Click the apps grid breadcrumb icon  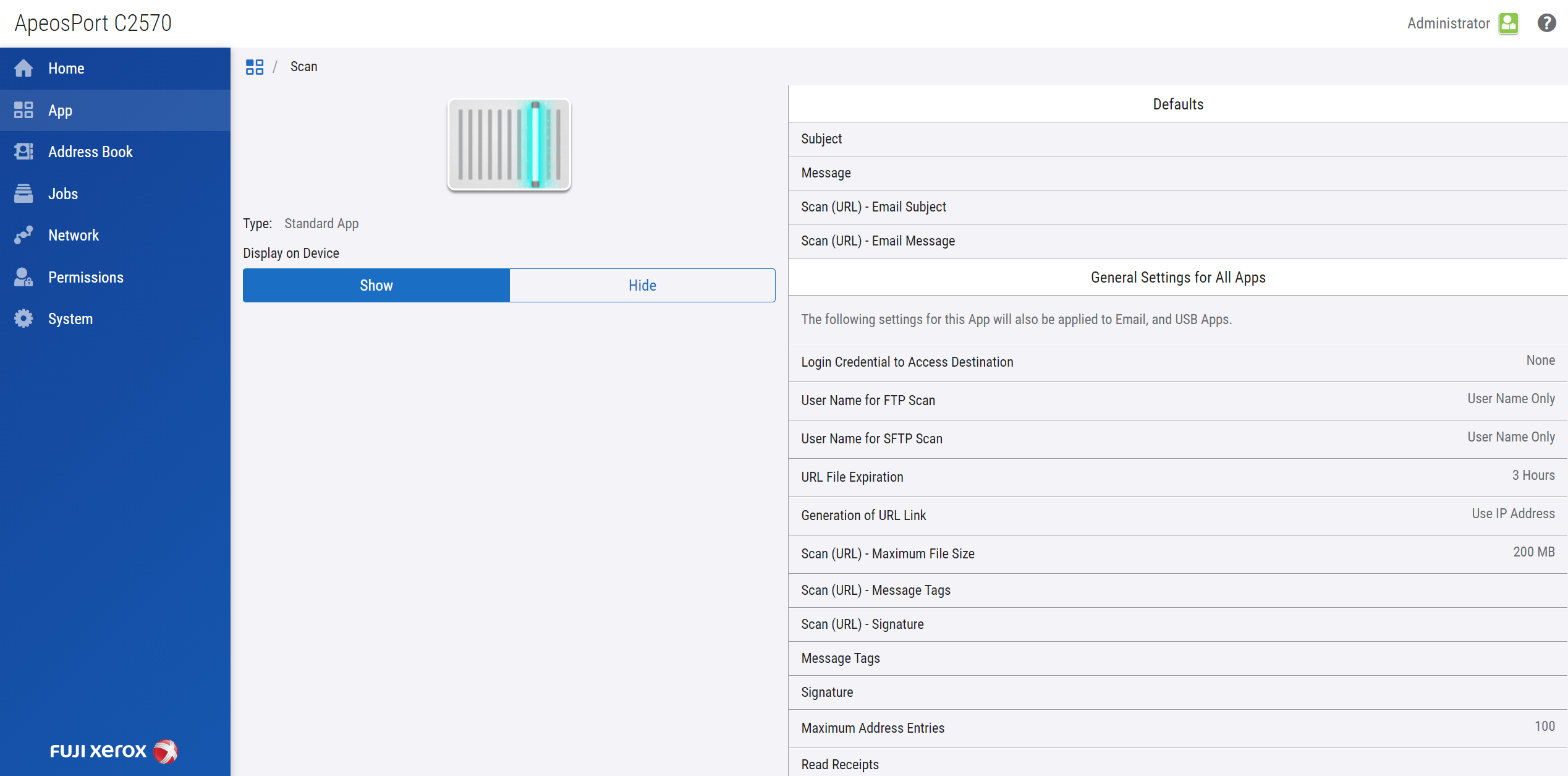click(x=254, y=67)
